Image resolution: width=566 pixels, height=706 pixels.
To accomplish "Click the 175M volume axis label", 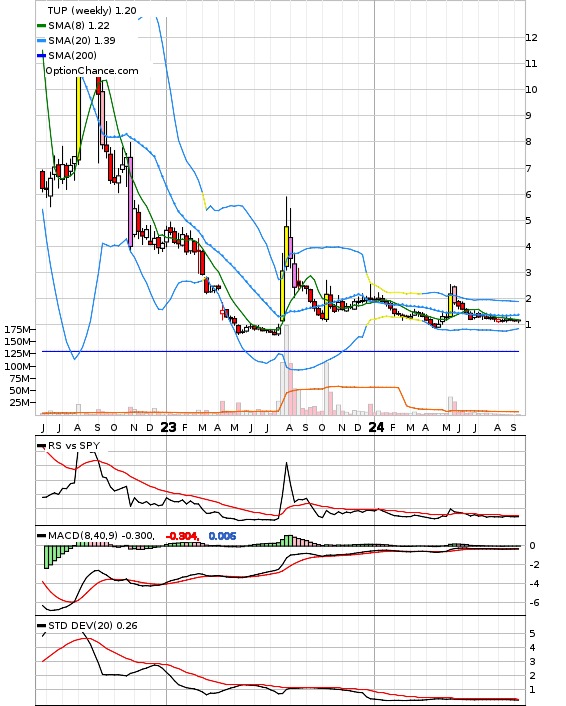I will 17,330.
